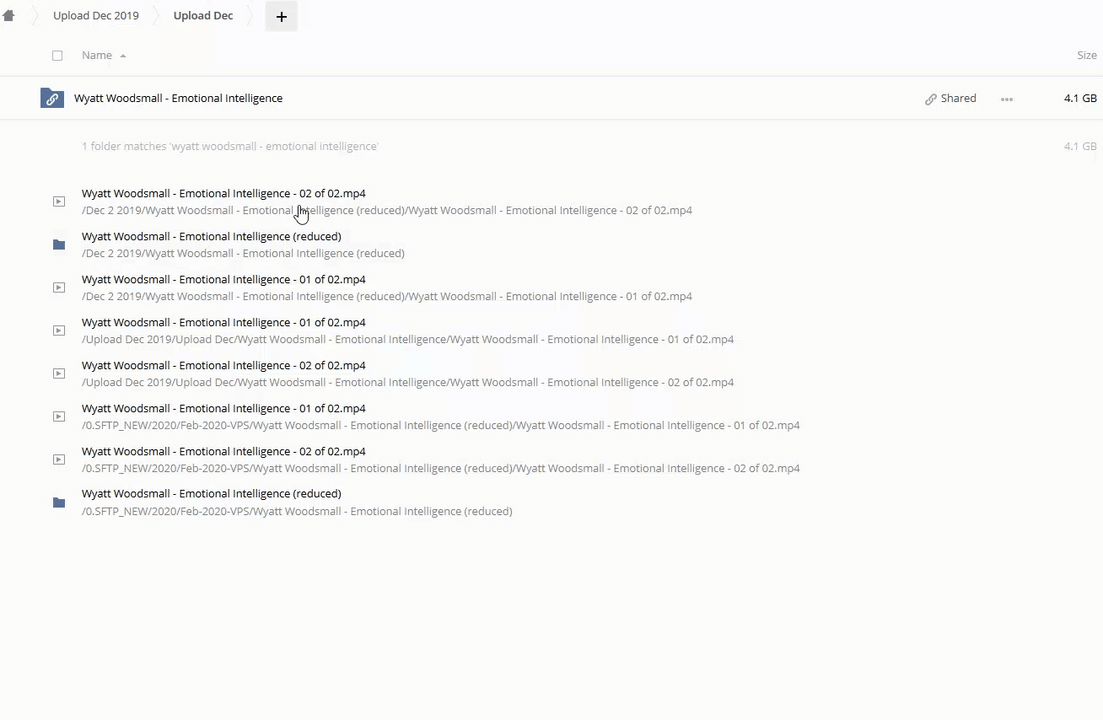The width and height of the screenshot is (1103, 720).
Task: Click video icon of 02 of 02.mp4 in Dec 2 2019
Action: click(x=59, y=201)
